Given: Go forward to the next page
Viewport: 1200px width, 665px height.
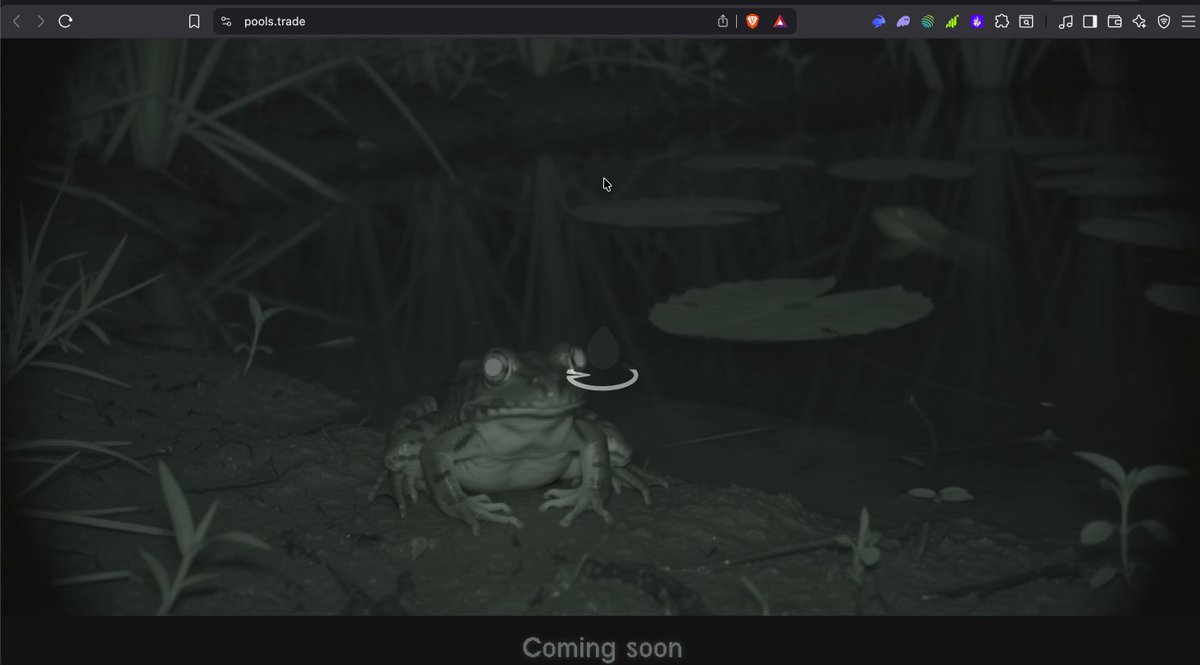Looking at the screenshot, I should 41,21.
